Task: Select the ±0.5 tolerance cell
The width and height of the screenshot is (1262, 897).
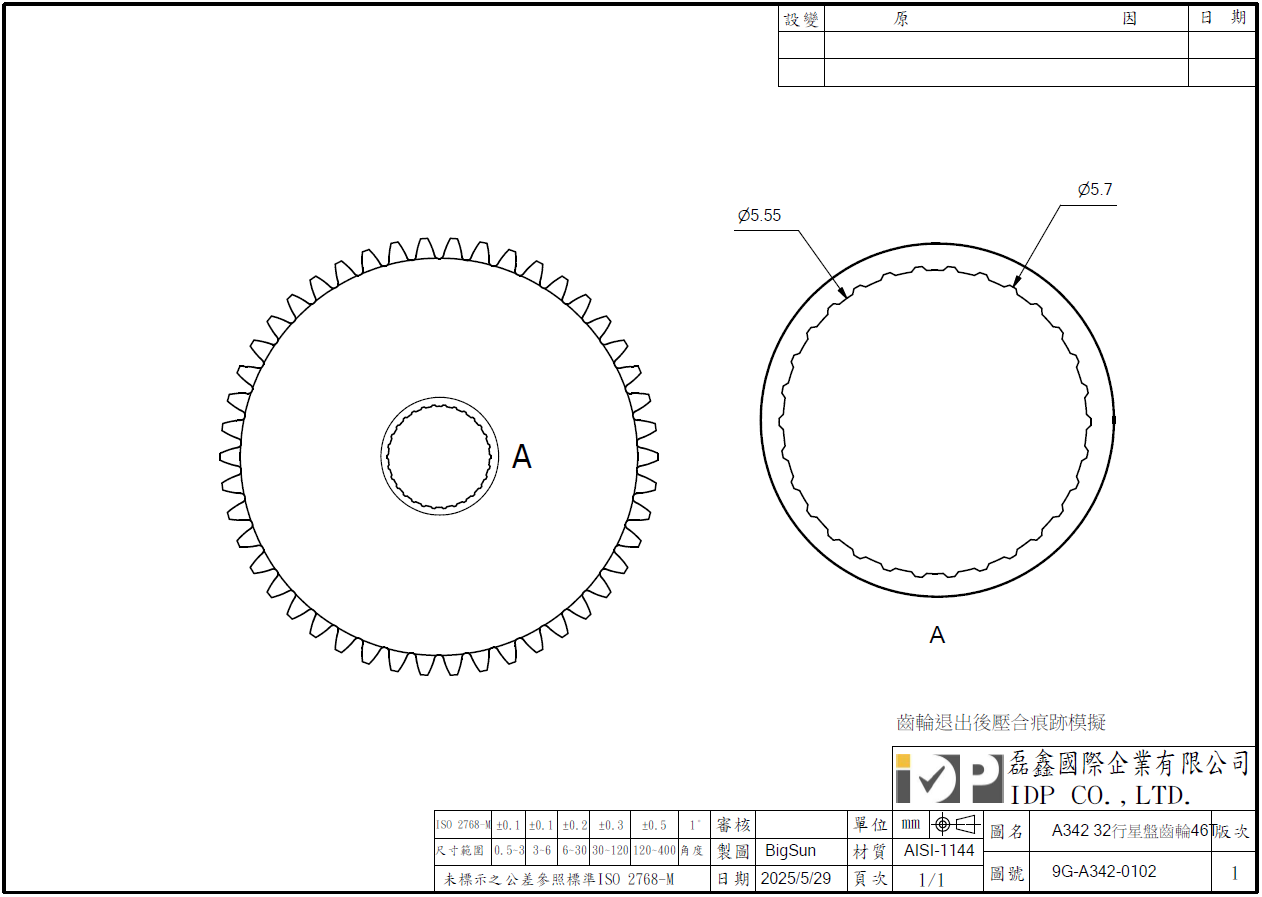Action: click(x=654, y=825)
